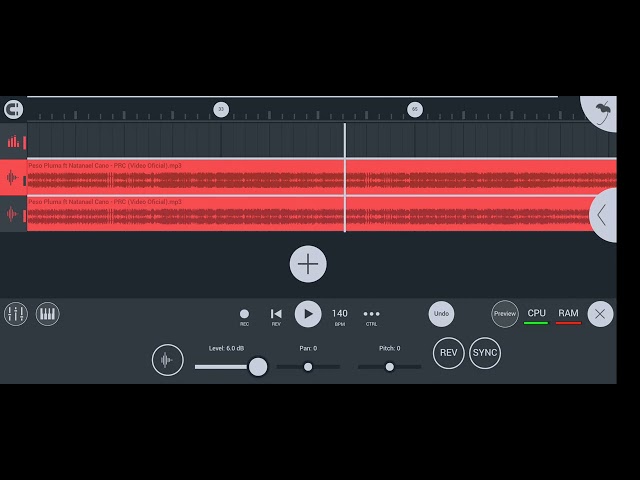
Task: Click the empty drum track lane
Action: tap(322, 140)
